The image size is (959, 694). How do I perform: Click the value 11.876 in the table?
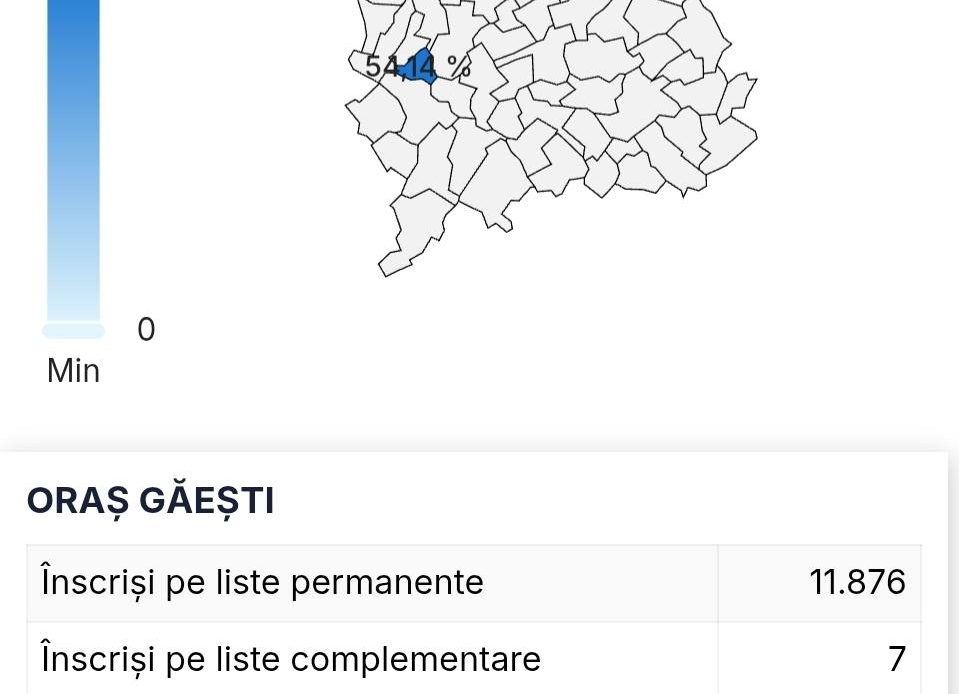point(857,582)
